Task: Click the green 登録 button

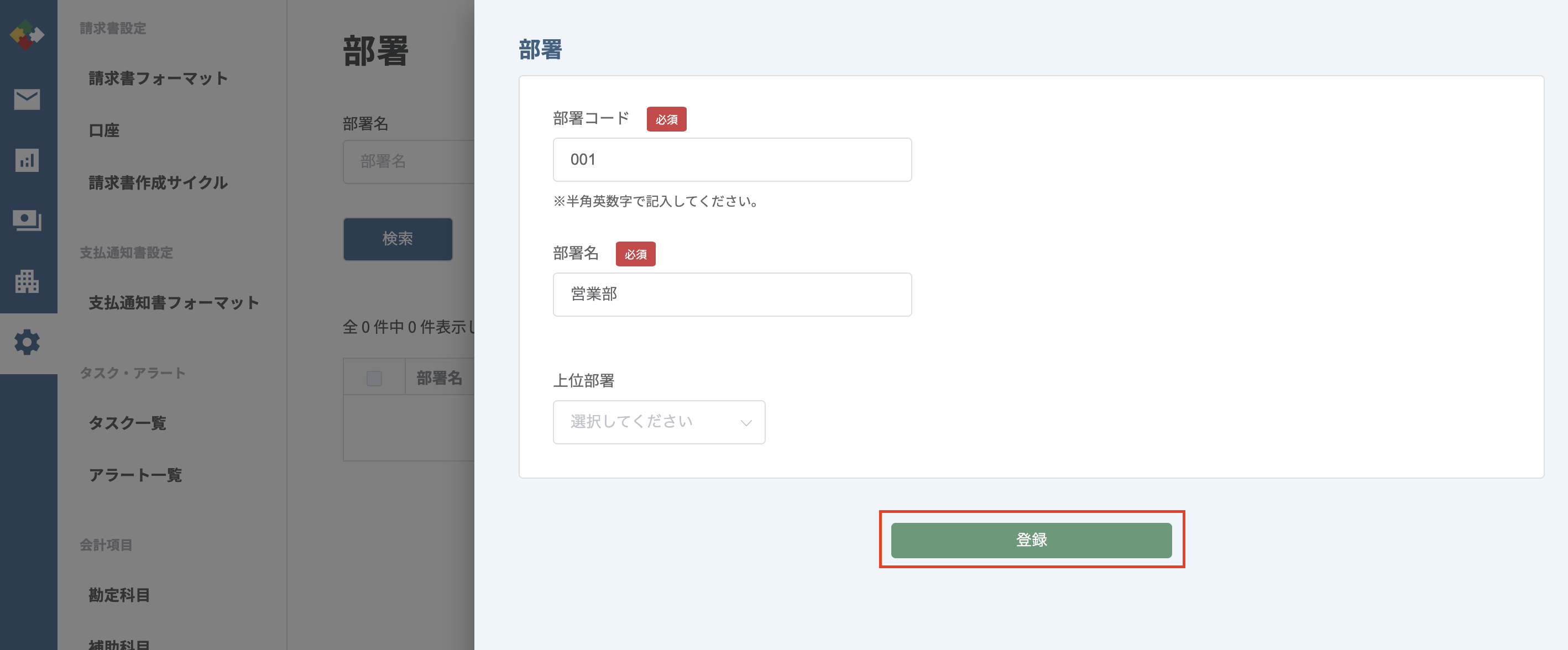Action: (x=1031, y=540)
